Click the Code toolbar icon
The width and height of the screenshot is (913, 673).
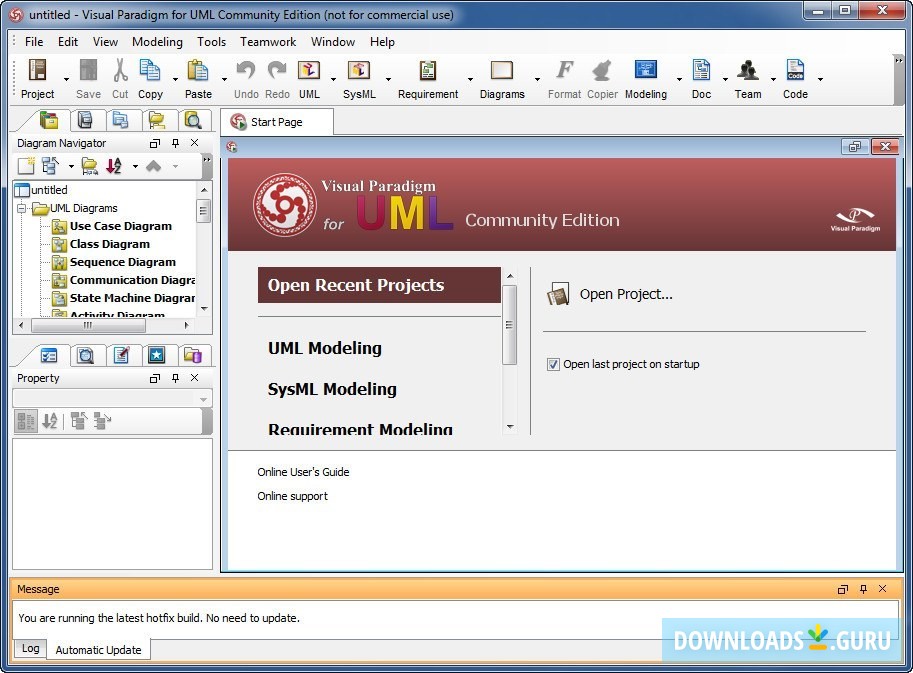click(x=795, y=70)
